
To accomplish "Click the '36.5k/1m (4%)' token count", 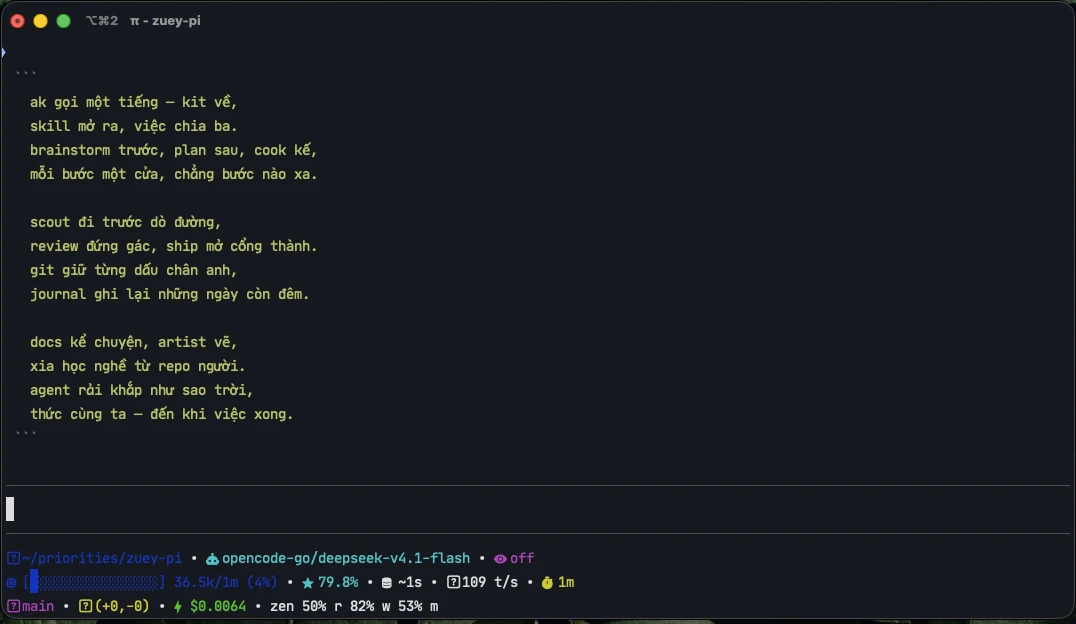I will (225, 582).
